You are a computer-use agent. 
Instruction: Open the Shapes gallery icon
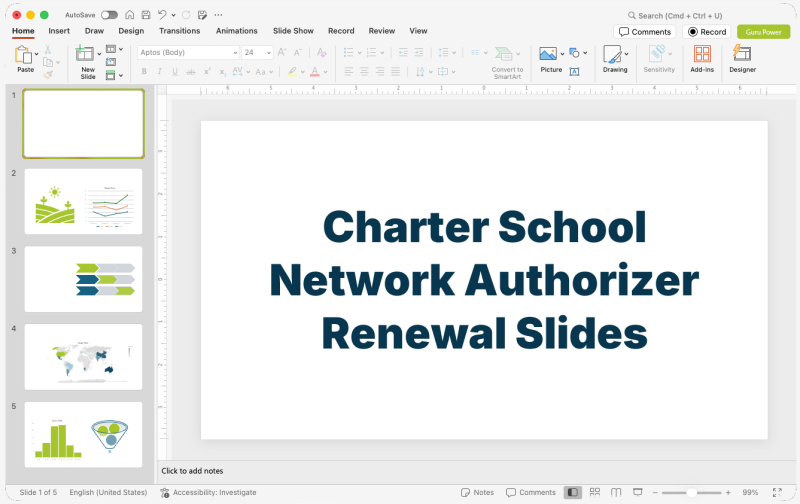574,53
